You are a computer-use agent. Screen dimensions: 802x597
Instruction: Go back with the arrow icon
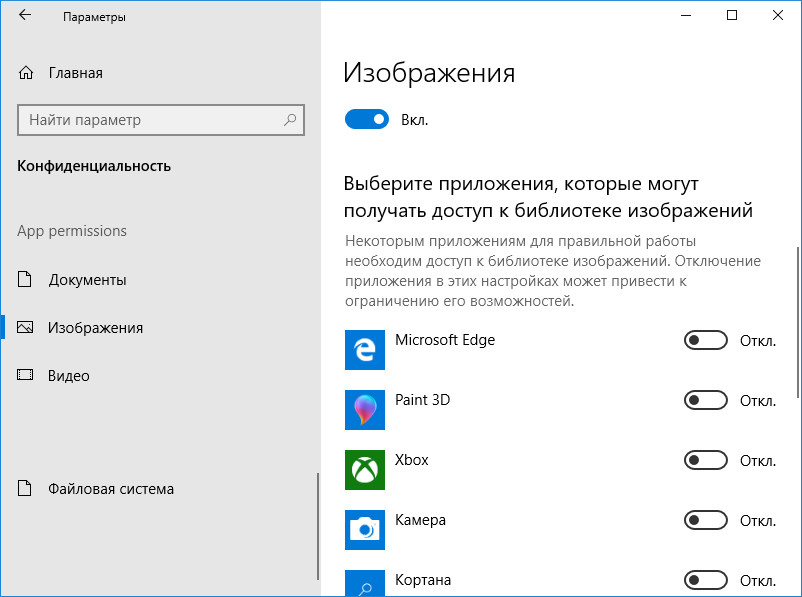[25, 15]
